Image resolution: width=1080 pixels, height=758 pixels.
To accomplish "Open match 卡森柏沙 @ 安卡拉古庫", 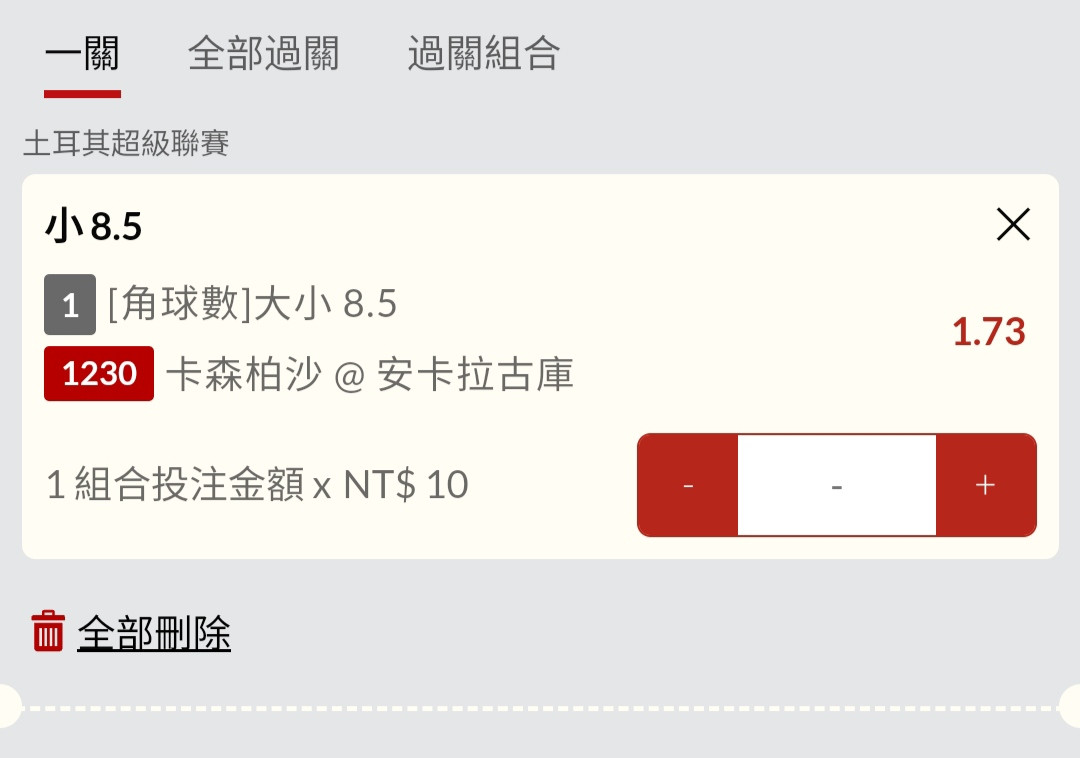I will [x=371, y=375].
